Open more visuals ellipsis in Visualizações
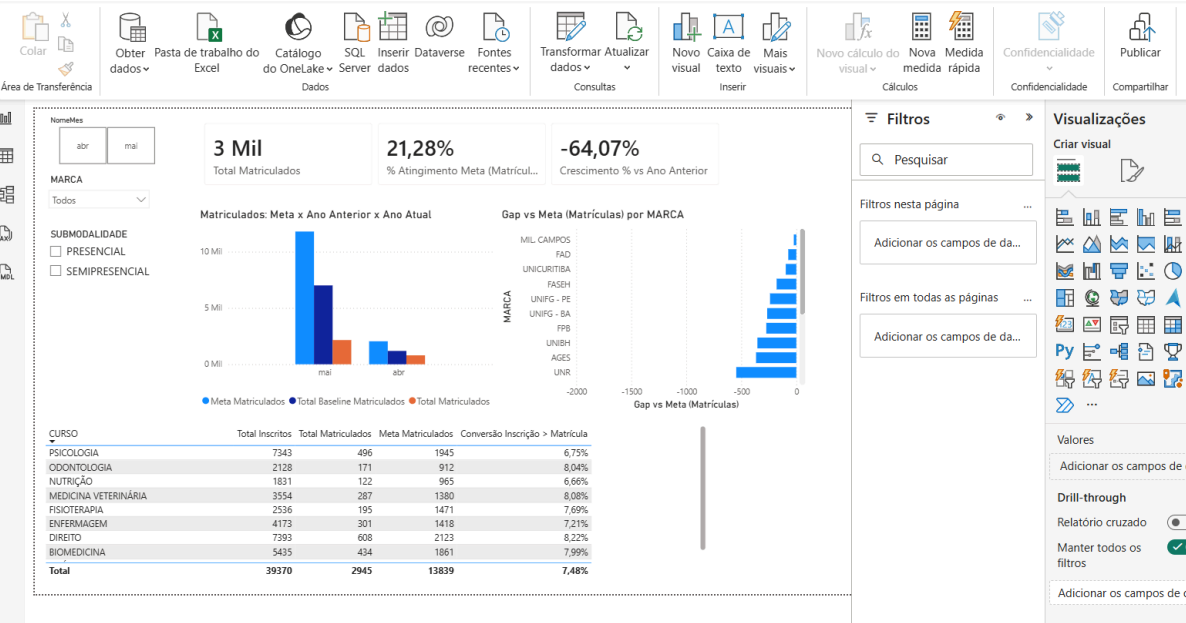1186x623 pixels. click(1091, 404)
